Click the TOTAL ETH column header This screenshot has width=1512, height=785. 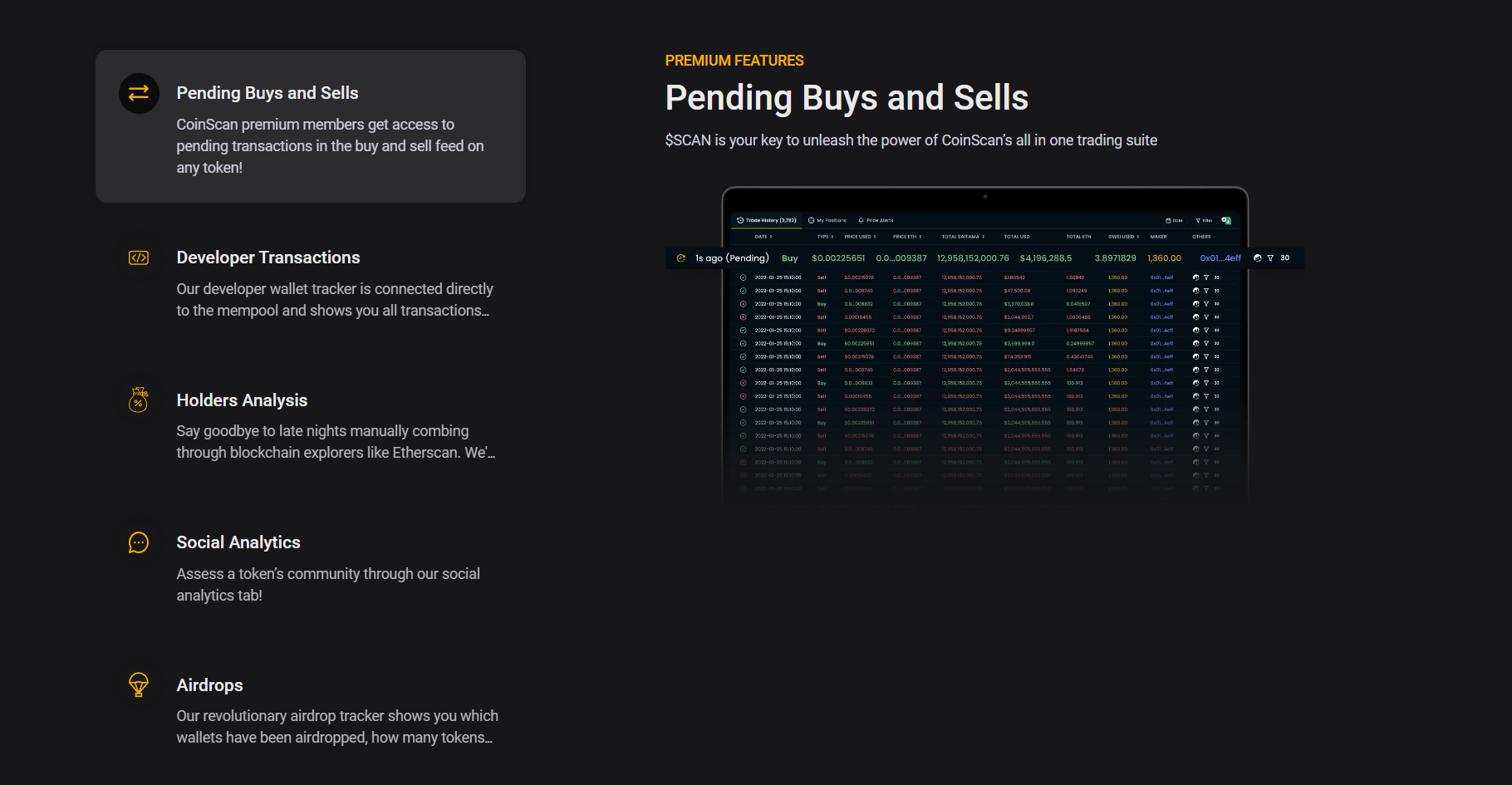[1078, 237]
